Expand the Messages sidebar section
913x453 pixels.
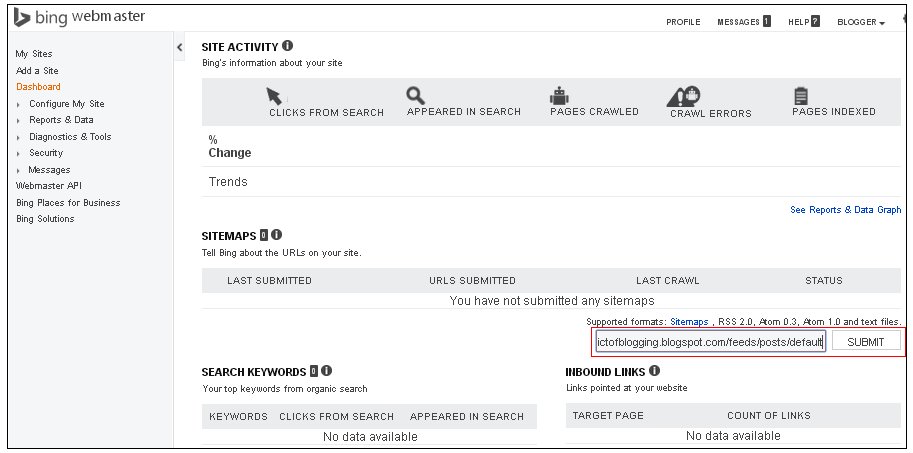(x=19, y=171)
